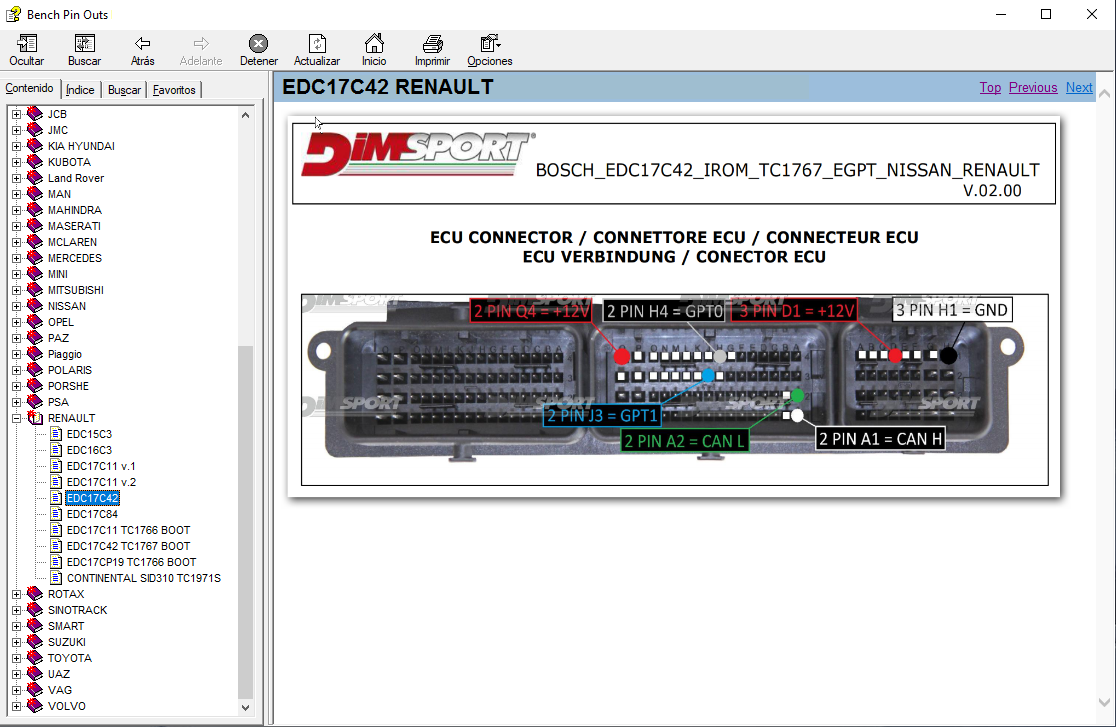1116x727 pixels.
Task: Click the Buscar toolbar icon
Action: (x=84, y=43)
